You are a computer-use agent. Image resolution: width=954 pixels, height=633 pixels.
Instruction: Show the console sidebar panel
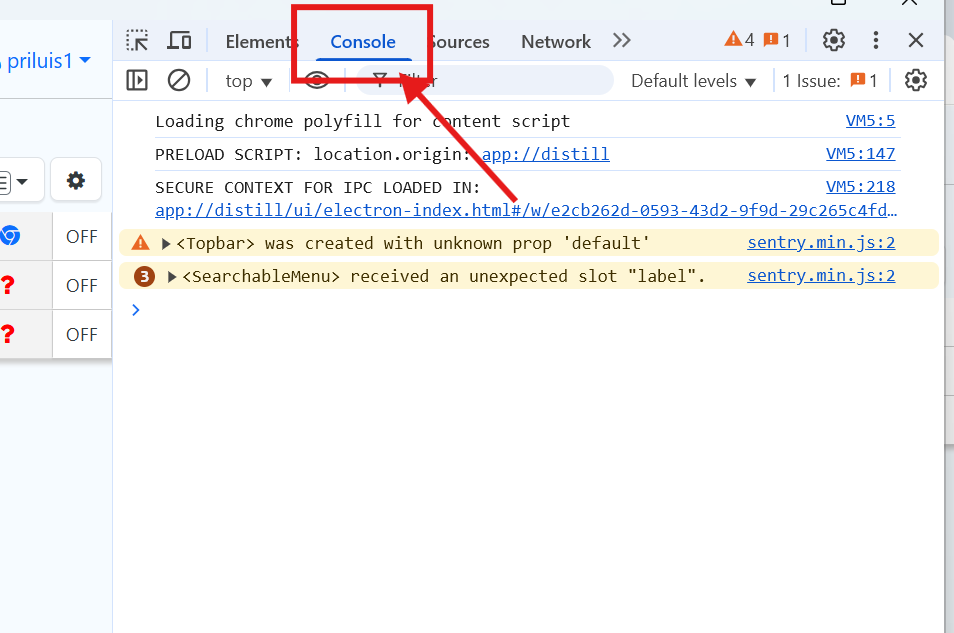point(137,81)
